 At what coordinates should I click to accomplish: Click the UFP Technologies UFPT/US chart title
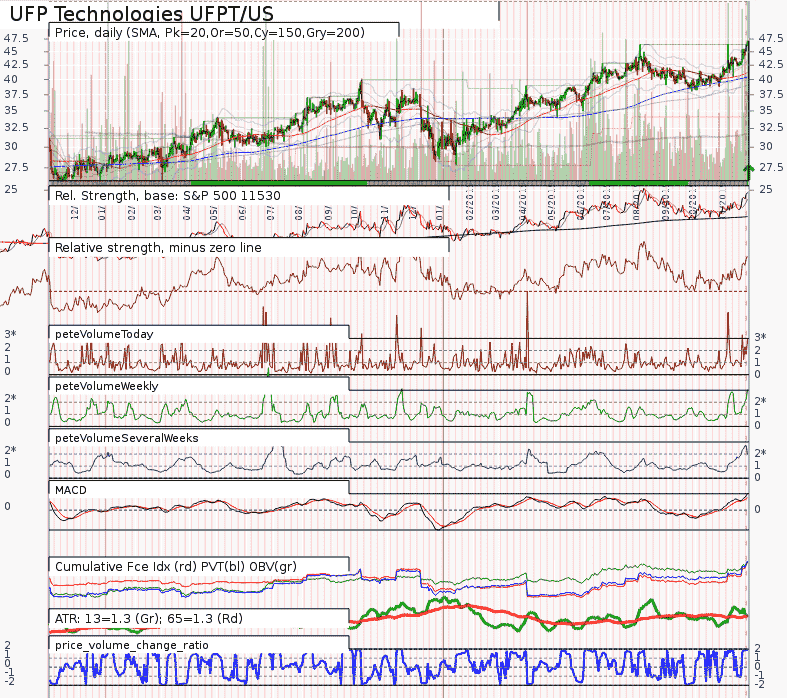pyautogui.click(x=142, y=14)
